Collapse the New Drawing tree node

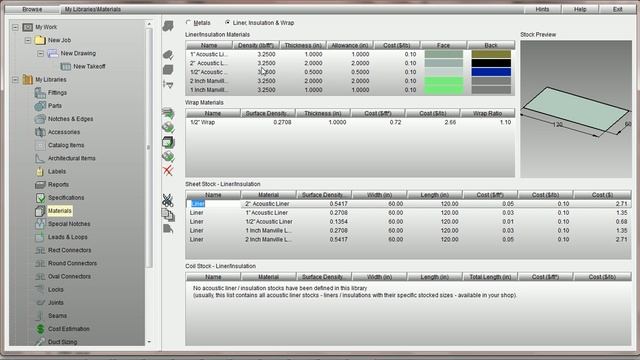coord(40,53)
